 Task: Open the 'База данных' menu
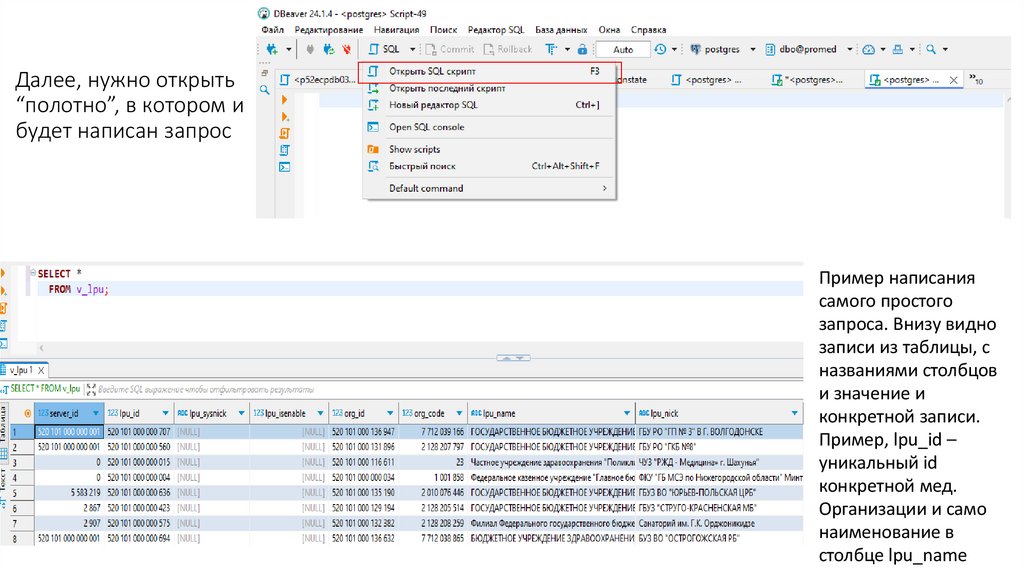pos(563,30)
